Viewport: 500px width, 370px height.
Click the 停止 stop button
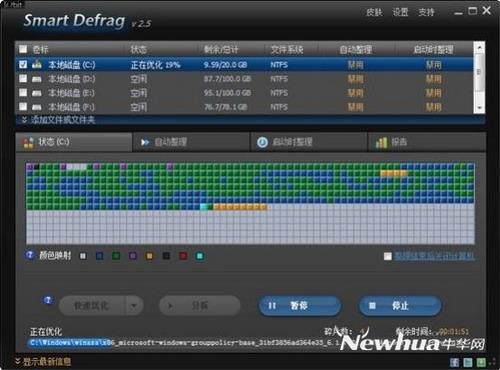(x=400, y=305)
